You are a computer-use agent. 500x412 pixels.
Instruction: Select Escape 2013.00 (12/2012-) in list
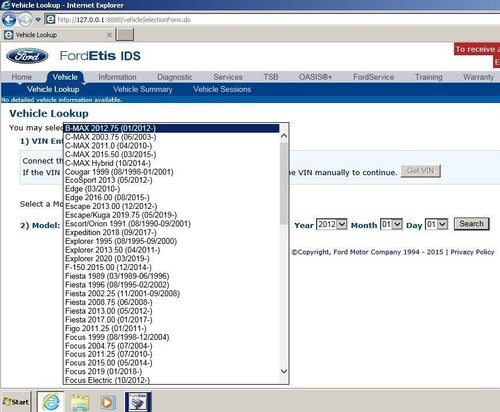172,206
